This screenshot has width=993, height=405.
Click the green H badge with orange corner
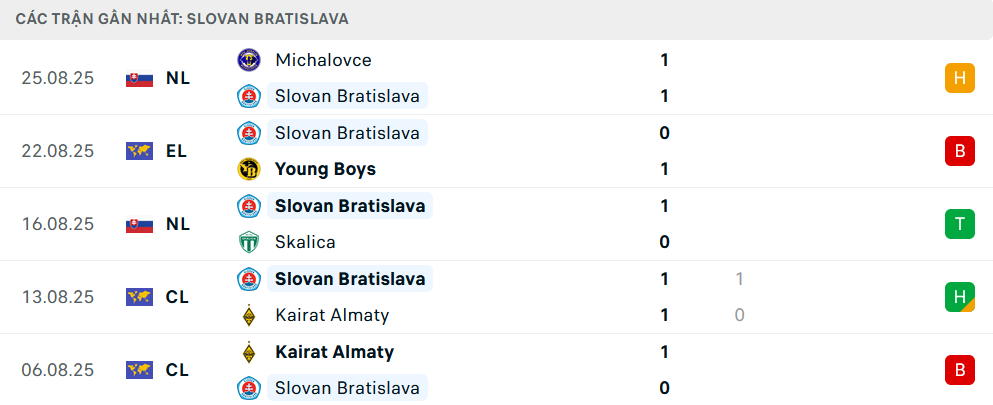coord(959,297)
